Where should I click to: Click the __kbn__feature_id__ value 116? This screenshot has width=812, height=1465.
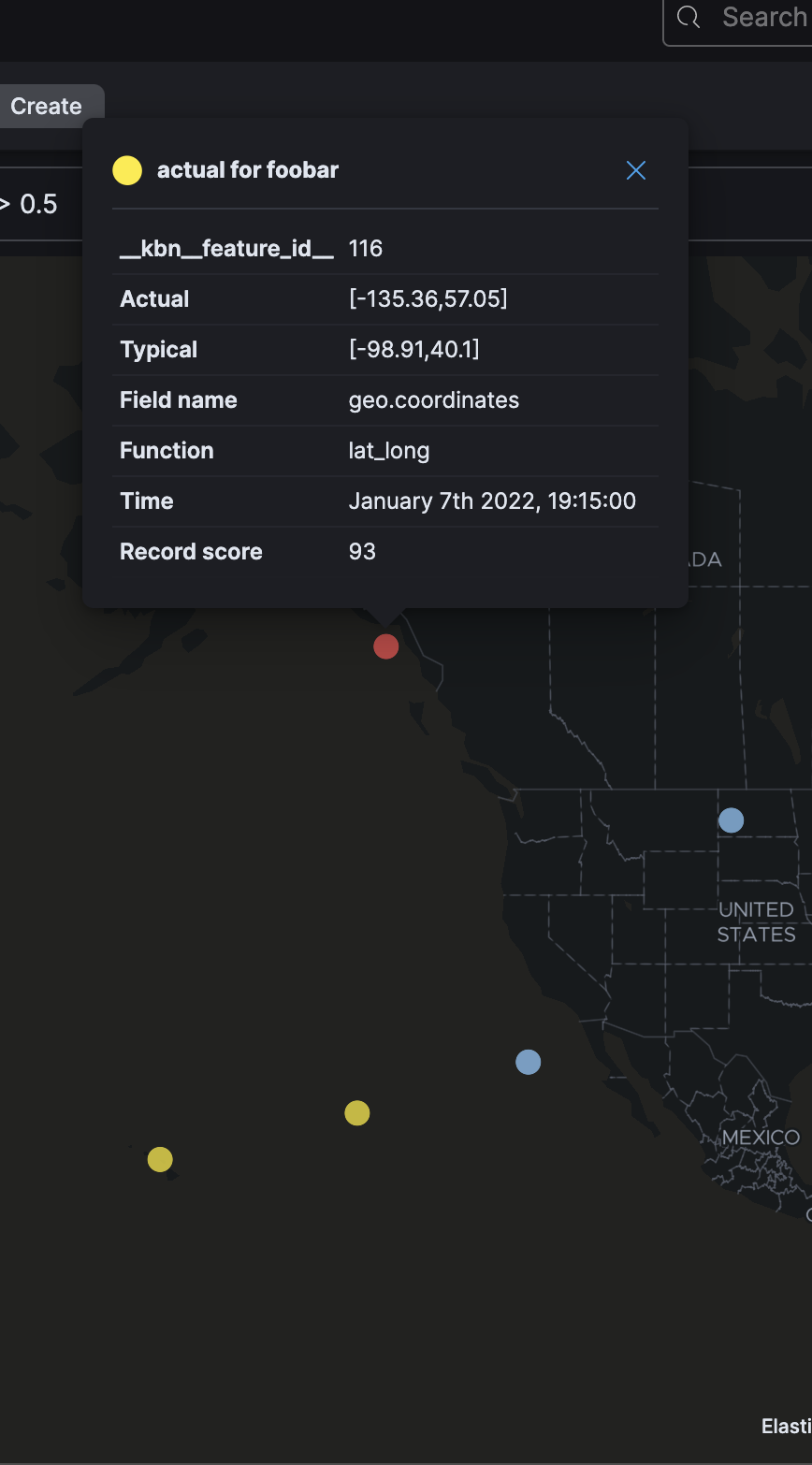click(x=365, y=248)
